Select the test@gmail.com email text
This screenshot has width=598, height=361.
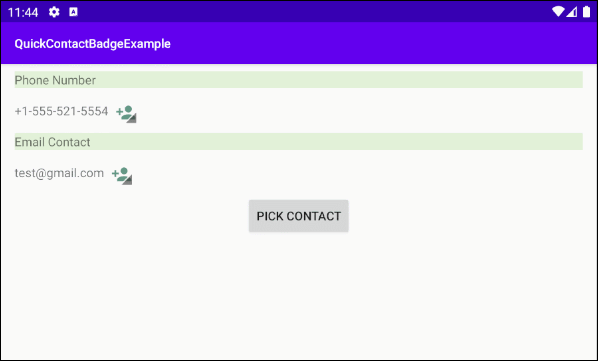[59, 173]
